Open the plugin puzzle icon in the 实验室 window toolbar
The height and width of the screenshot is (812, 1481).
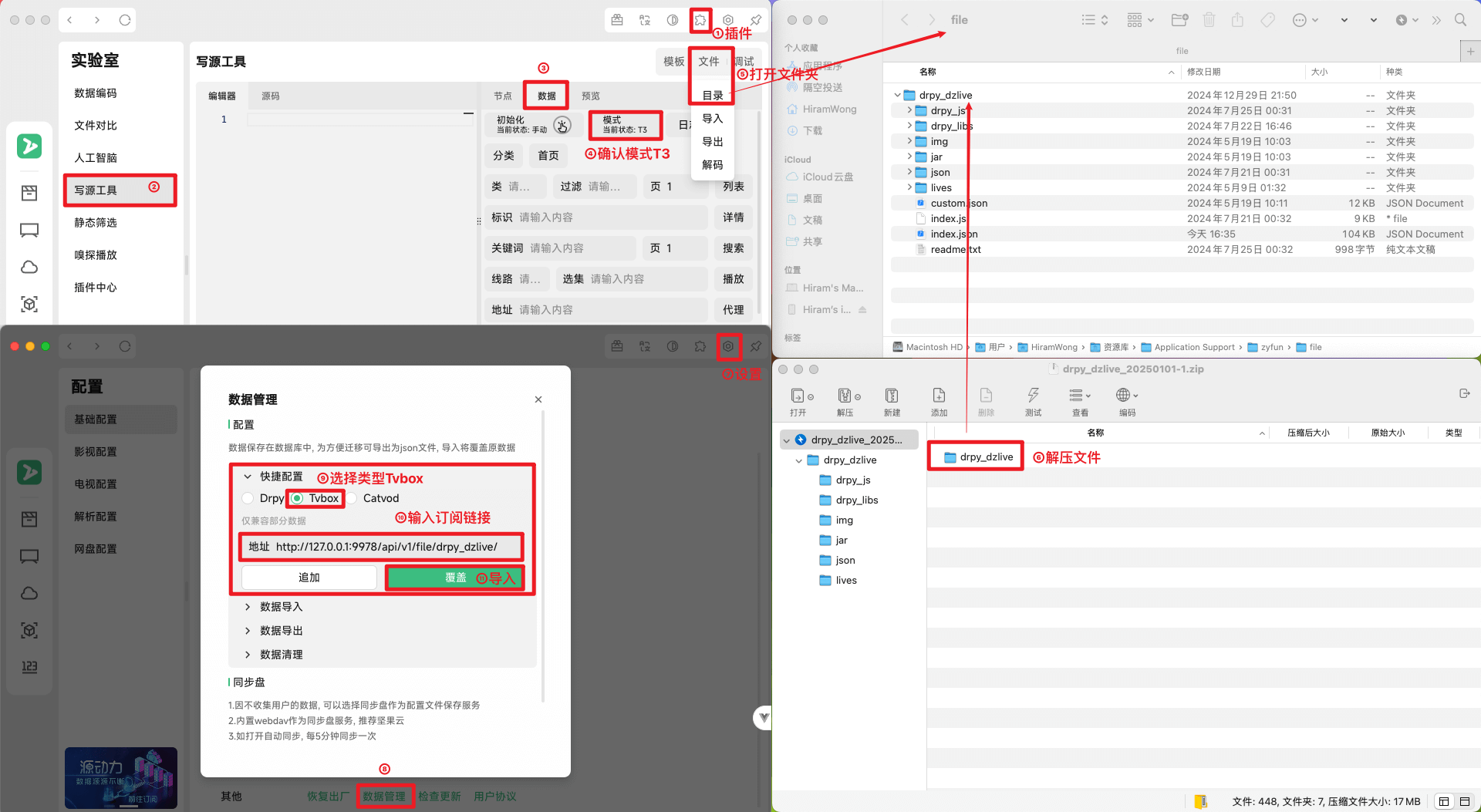click(x=700, y=20)
